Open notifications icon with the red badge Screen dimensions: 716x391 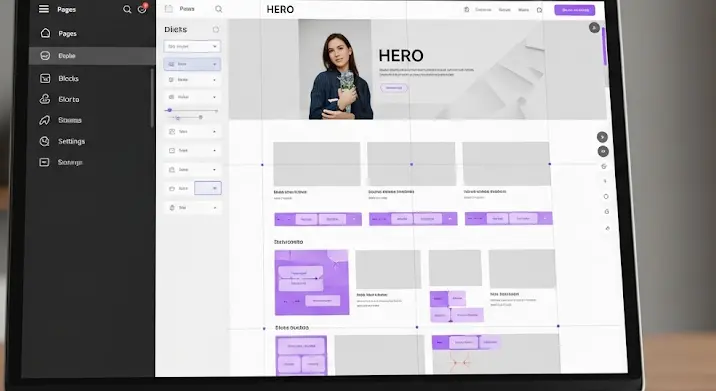(x=142, y=9)
